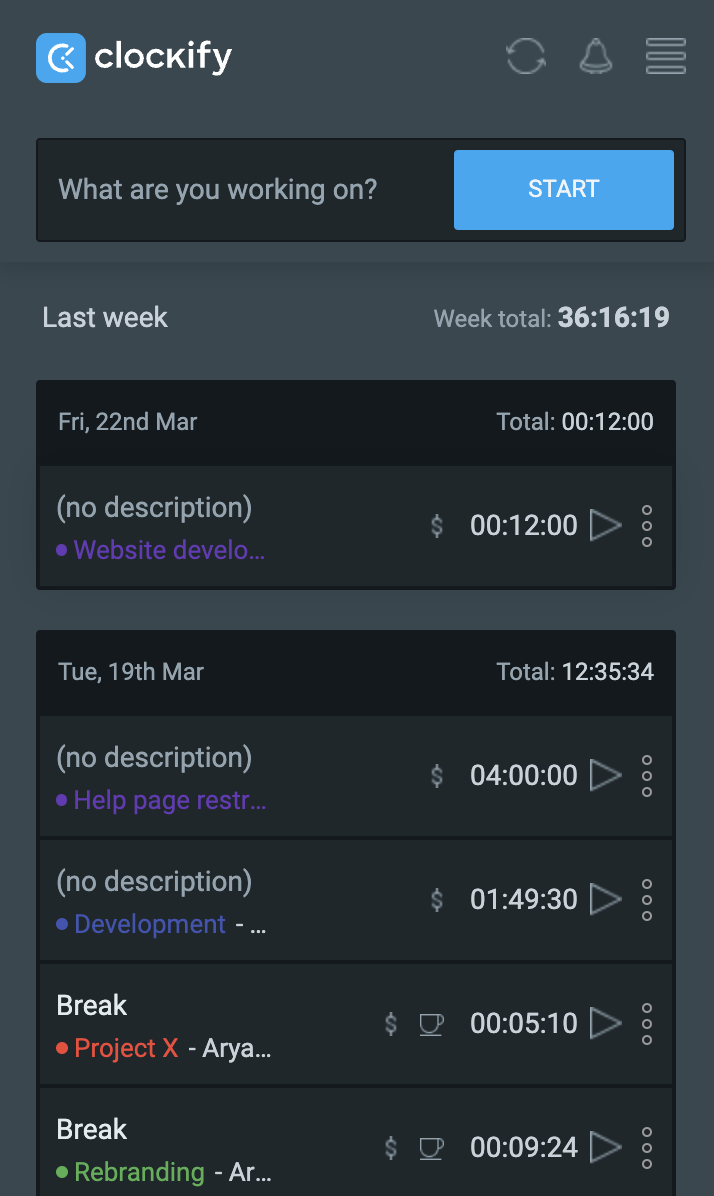Click the coffee cup icon on Rebranding entry

[431, 1148]
